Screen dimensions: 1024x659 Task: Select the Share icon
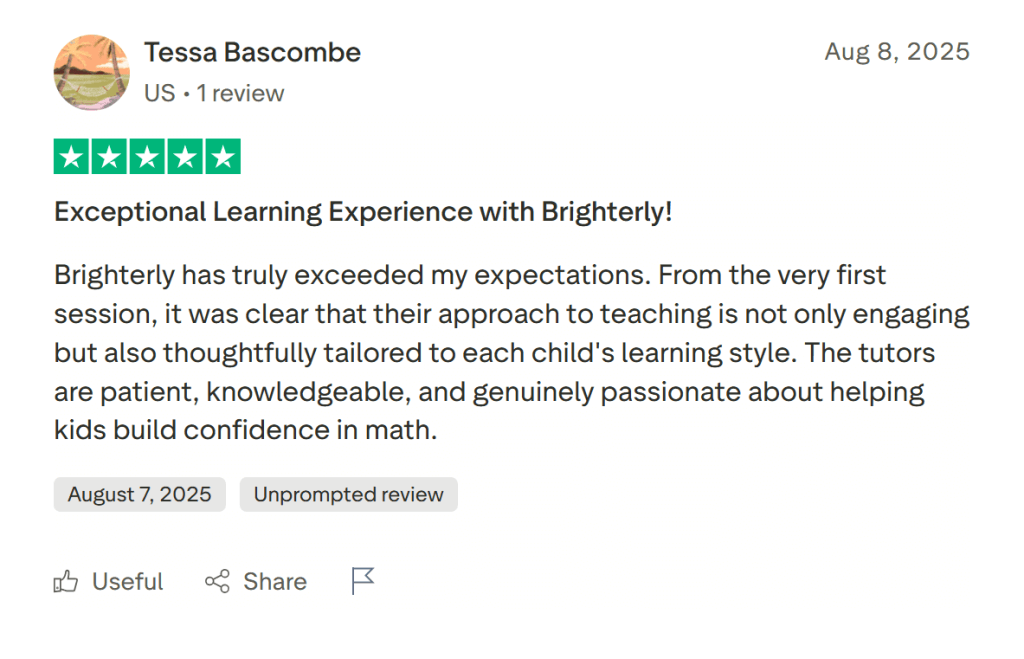tap(217, 581)
